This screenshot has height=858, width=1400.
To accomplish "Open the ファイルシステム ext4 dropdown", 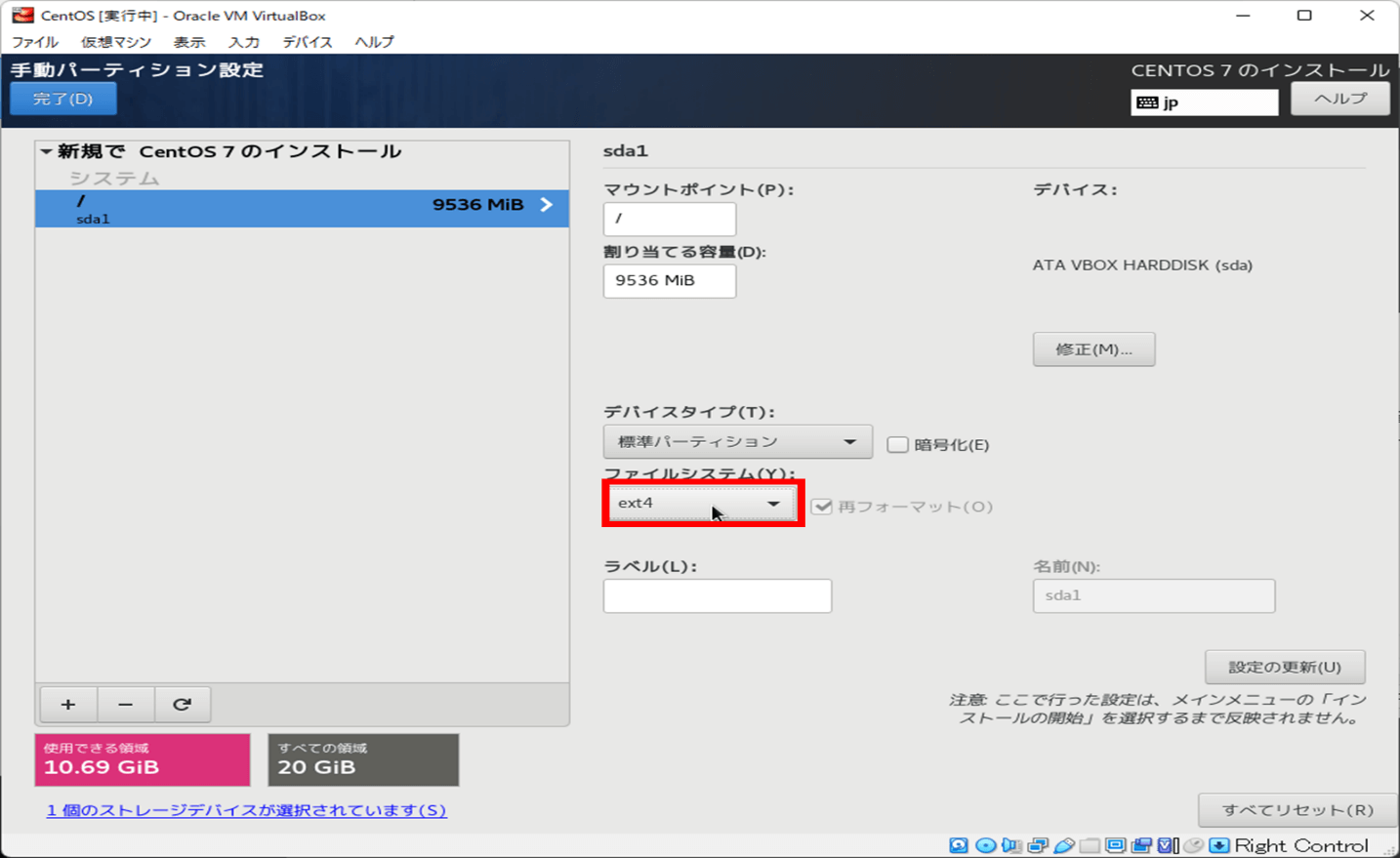I will click(x=703, y=504).
